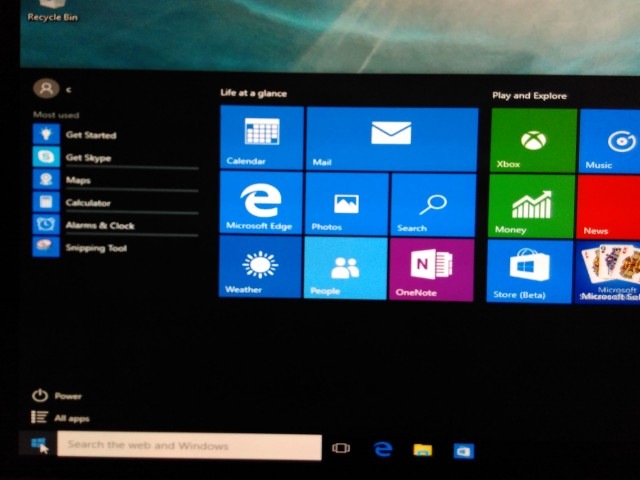Open the Store (Beta) tile
640x480 pixels.
(x=530, y=271)
